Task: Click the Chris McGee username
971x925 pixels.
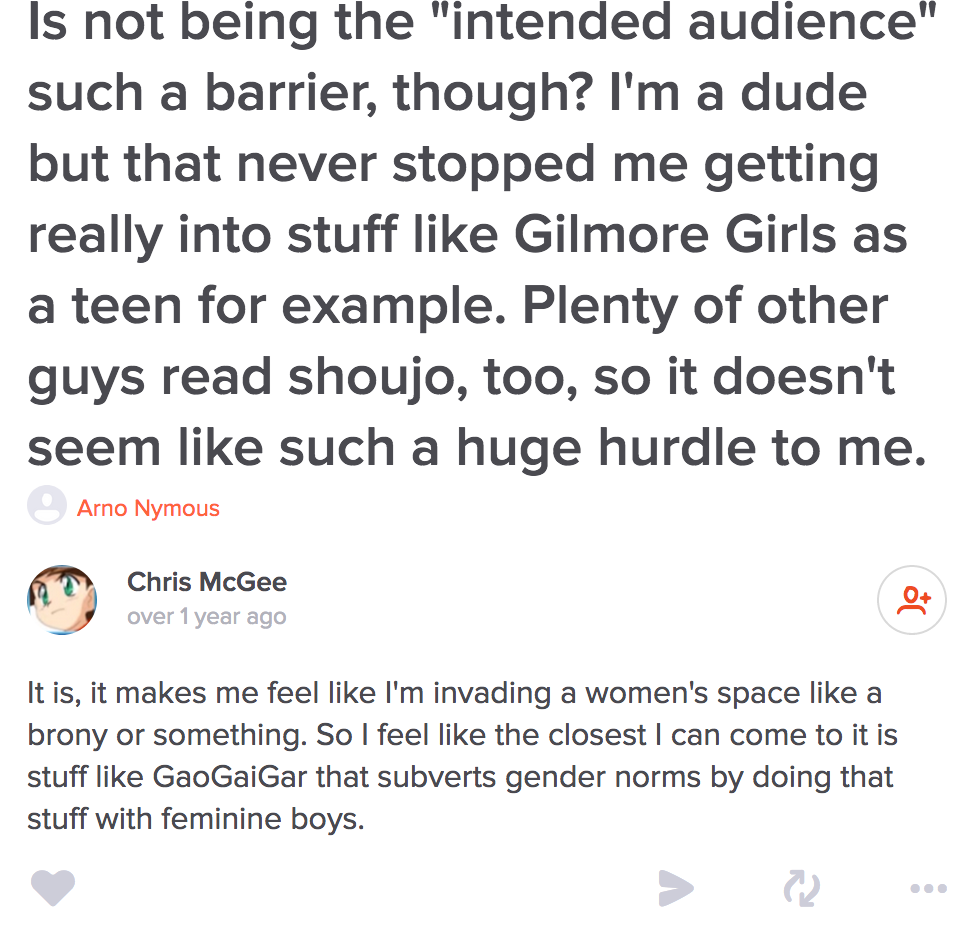Action: coord(207,582)
